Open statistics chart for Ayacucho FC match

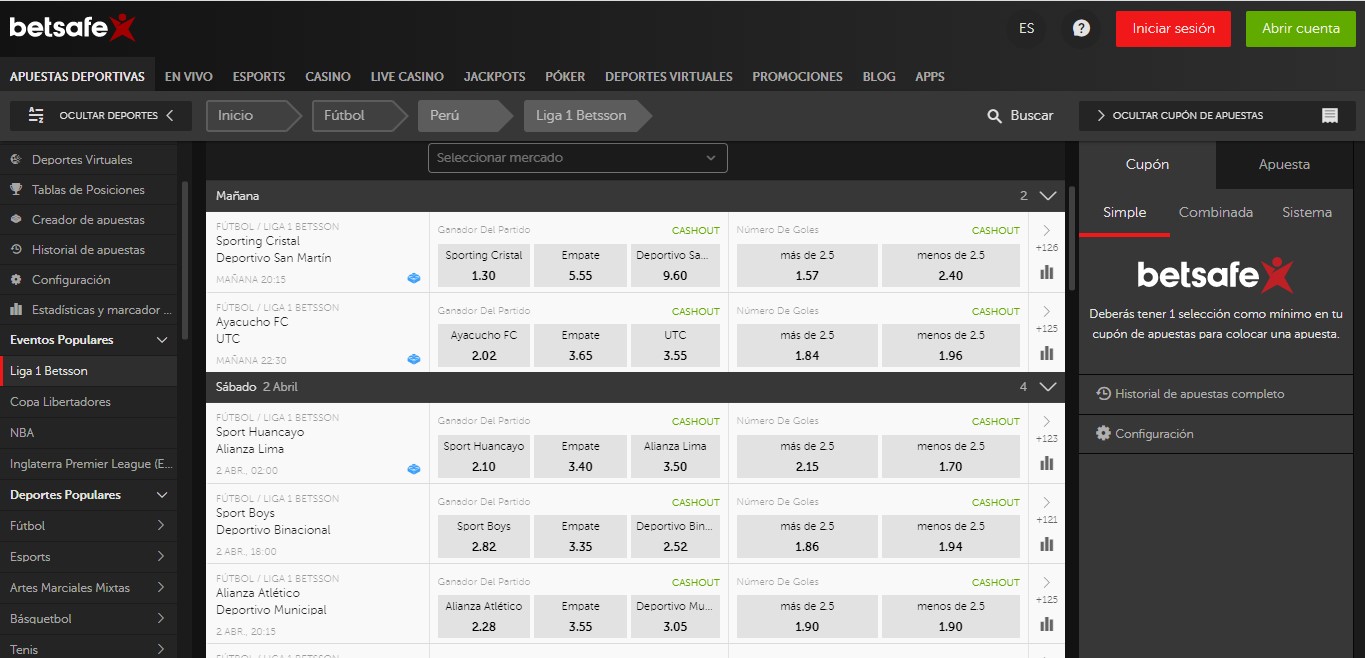1047,353
